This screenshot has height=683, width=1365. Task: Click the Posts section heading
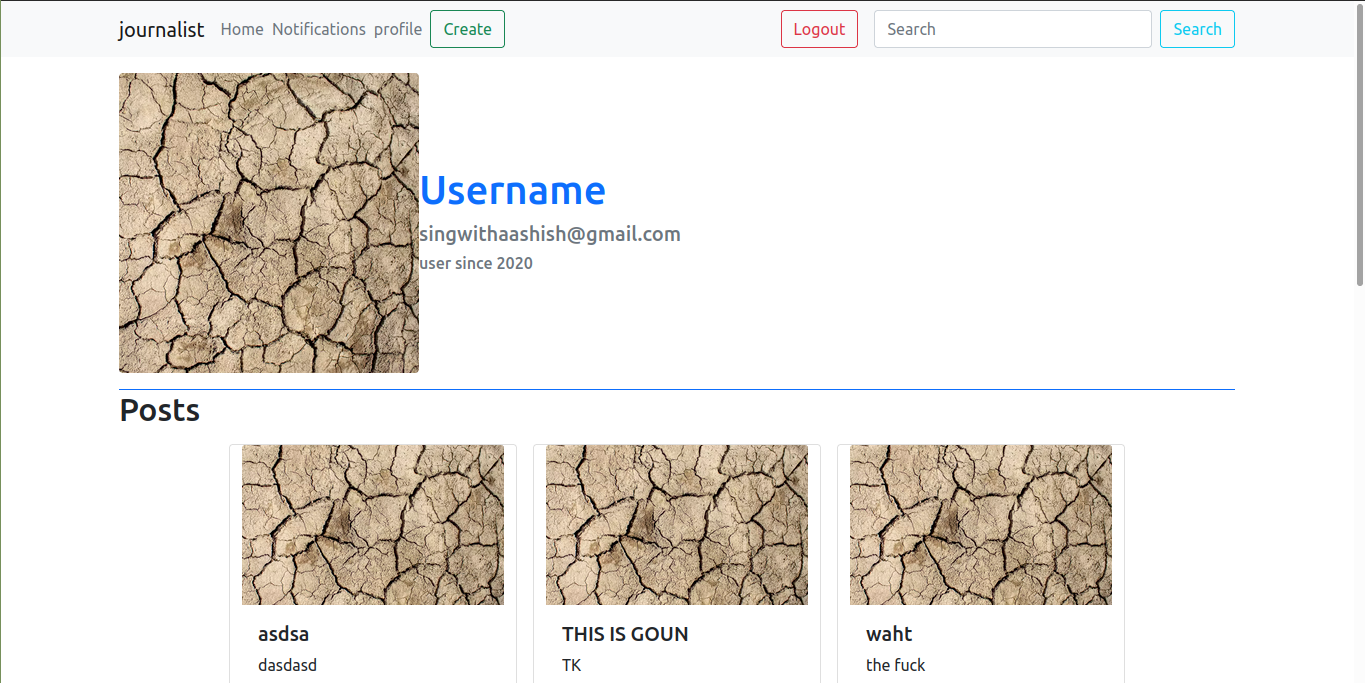[x=160, y=411]
